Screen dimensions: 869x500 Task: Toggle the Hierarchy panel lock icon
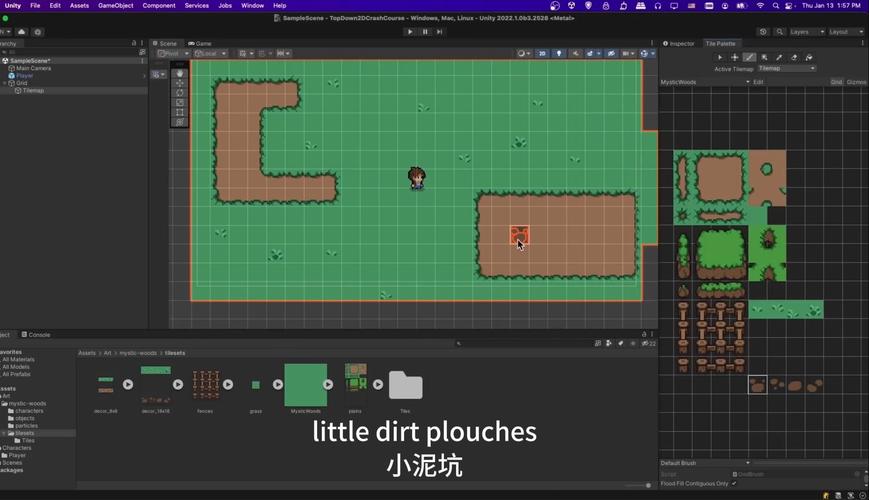click(134, 43)
